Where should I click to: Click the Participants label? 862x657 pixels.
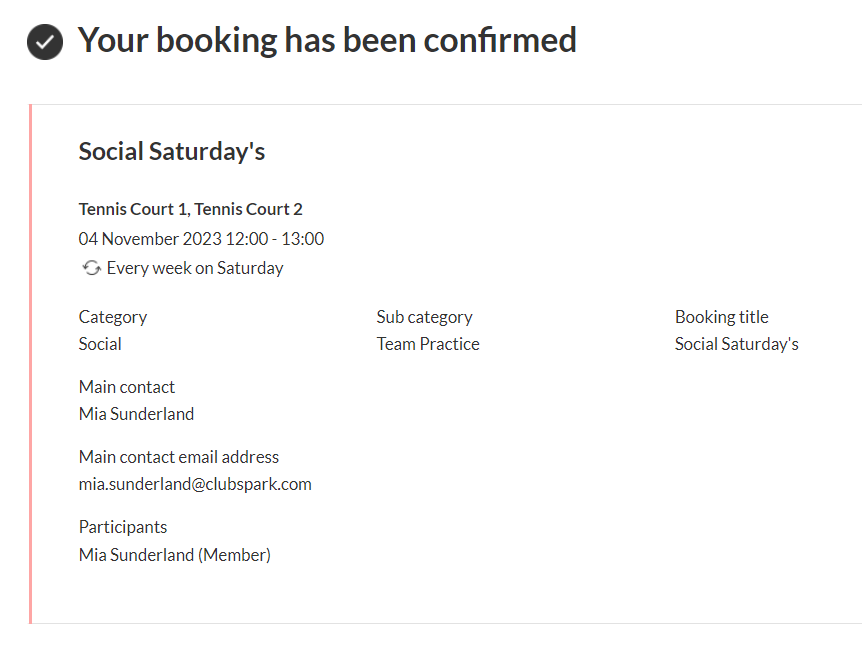point(123,527)
